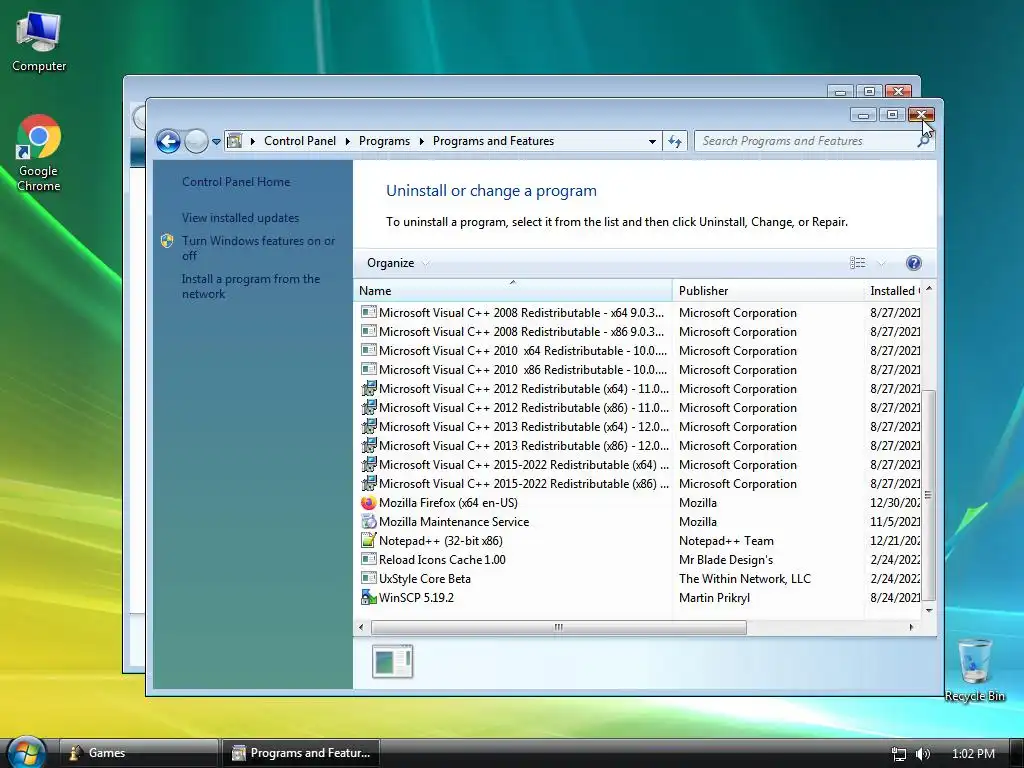Select Visual C++ 2010 x64 icon
1024x768 pixels.
[x=368, y=351]
